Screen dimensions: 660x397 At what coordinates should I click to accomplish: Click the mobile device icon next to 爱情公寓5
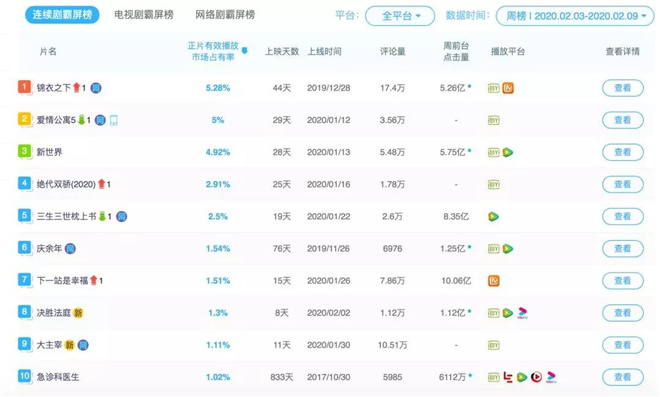tap(114, 120)
